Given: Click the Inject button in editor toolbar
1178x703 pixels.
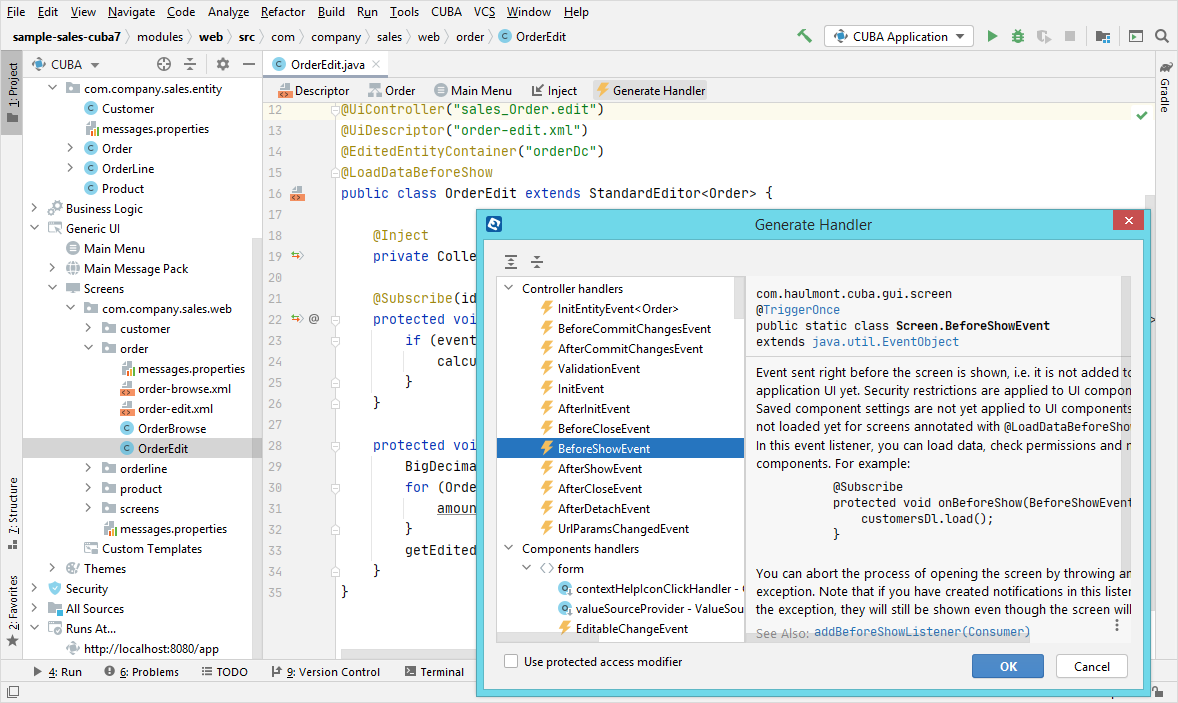Looking at the screenshot, I should (x=553, y=90).
